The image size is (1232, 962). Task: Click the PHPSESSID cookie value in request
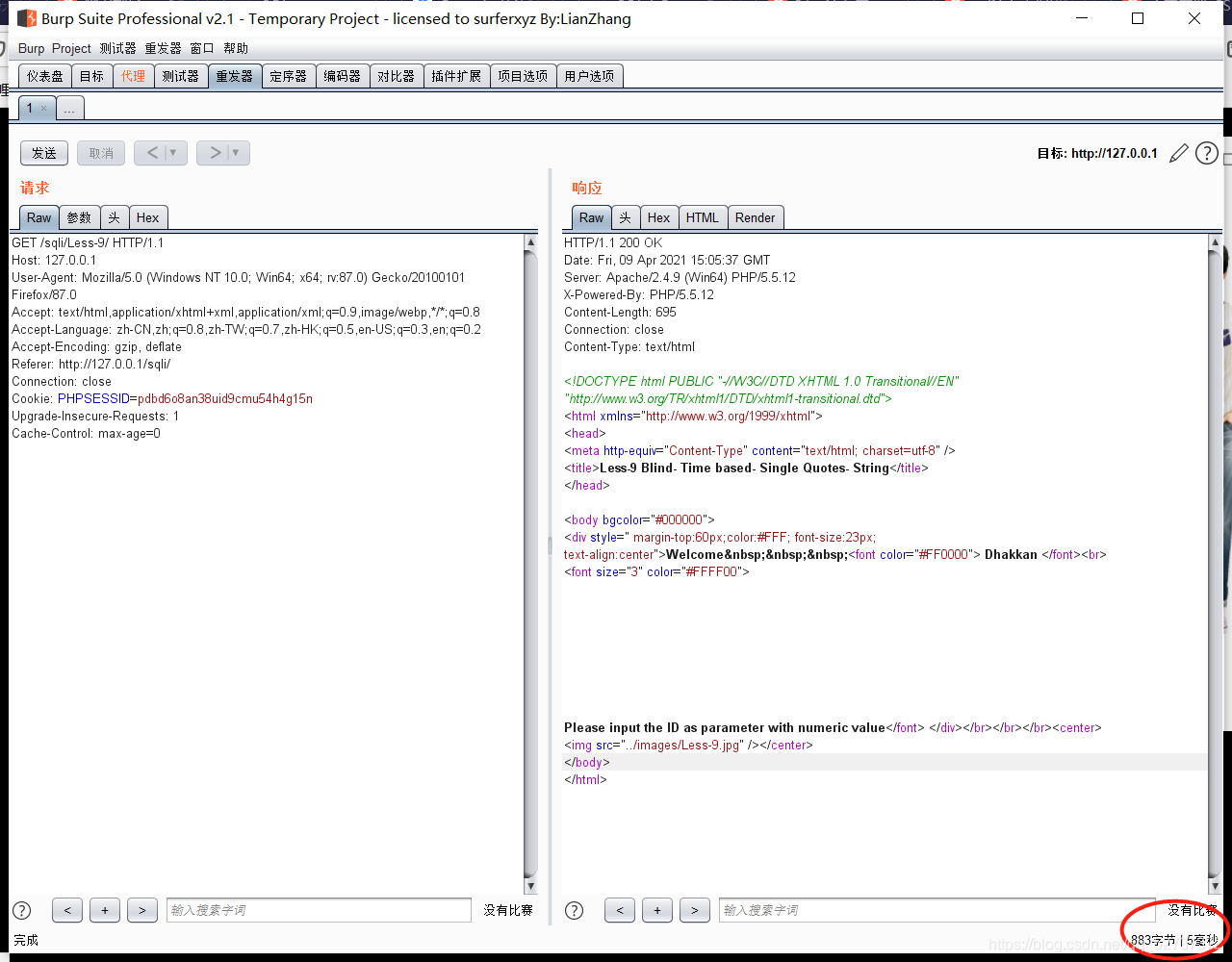coord(225,398)
